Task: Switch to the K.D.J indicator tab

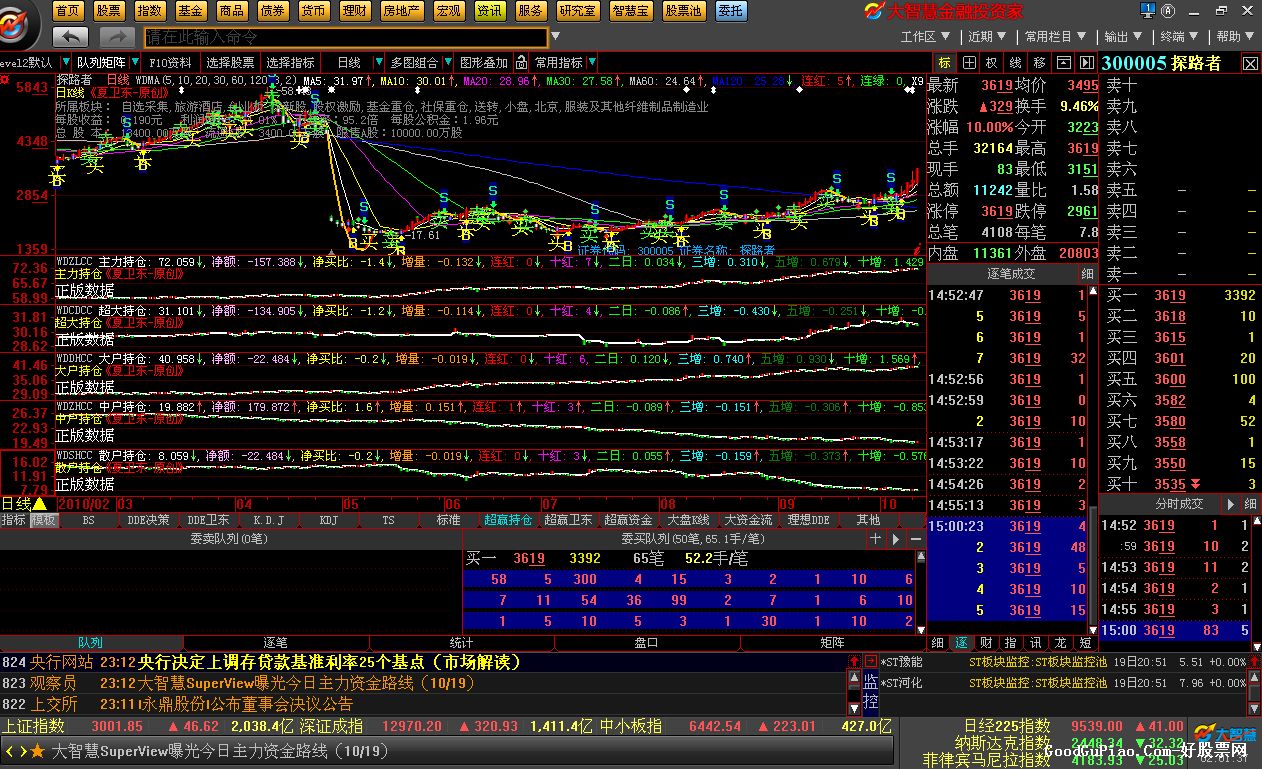Action: tap(268, 520)
